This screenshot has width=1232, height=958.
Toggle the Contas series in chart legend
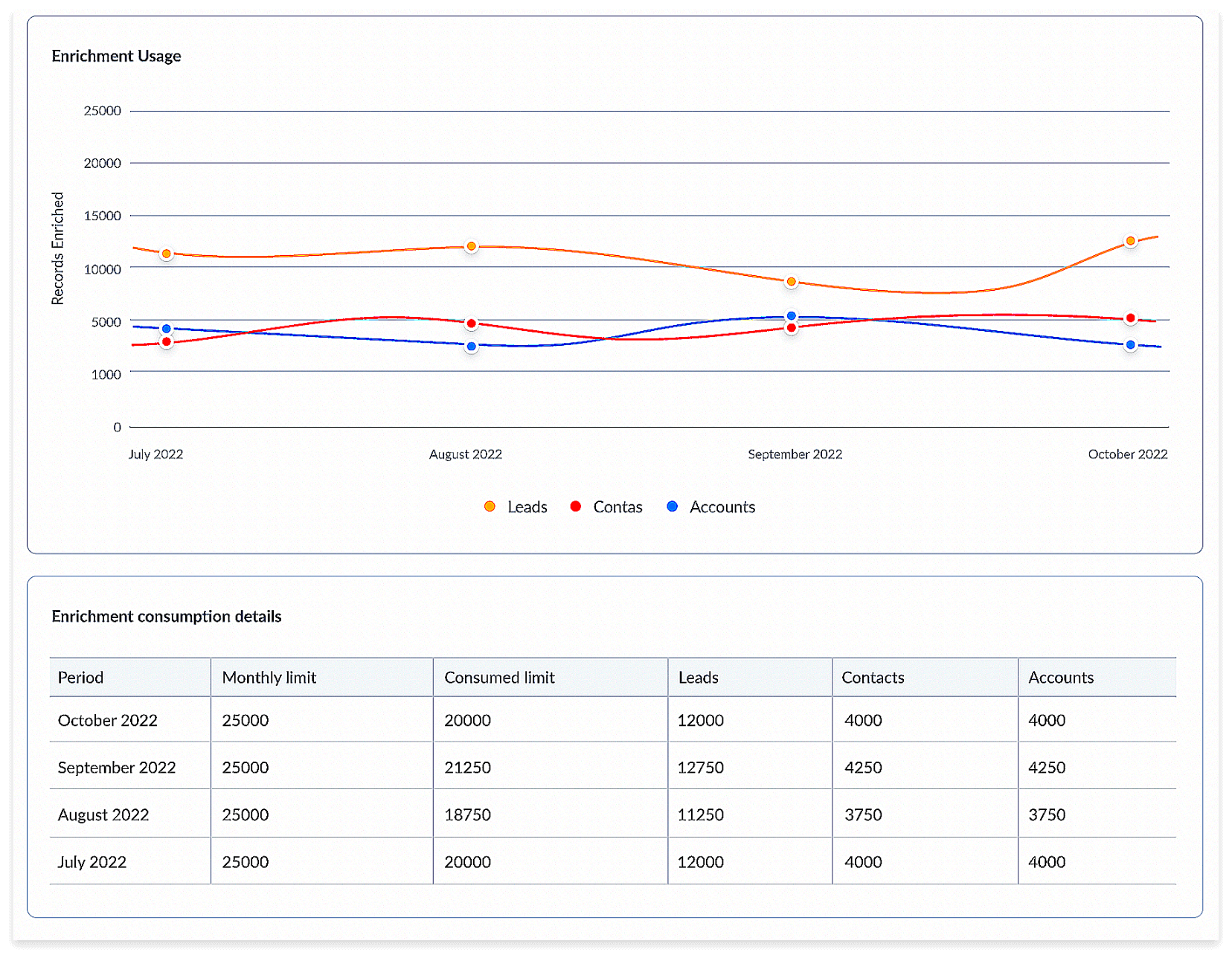pyautogui.click(x=606, y=507)
